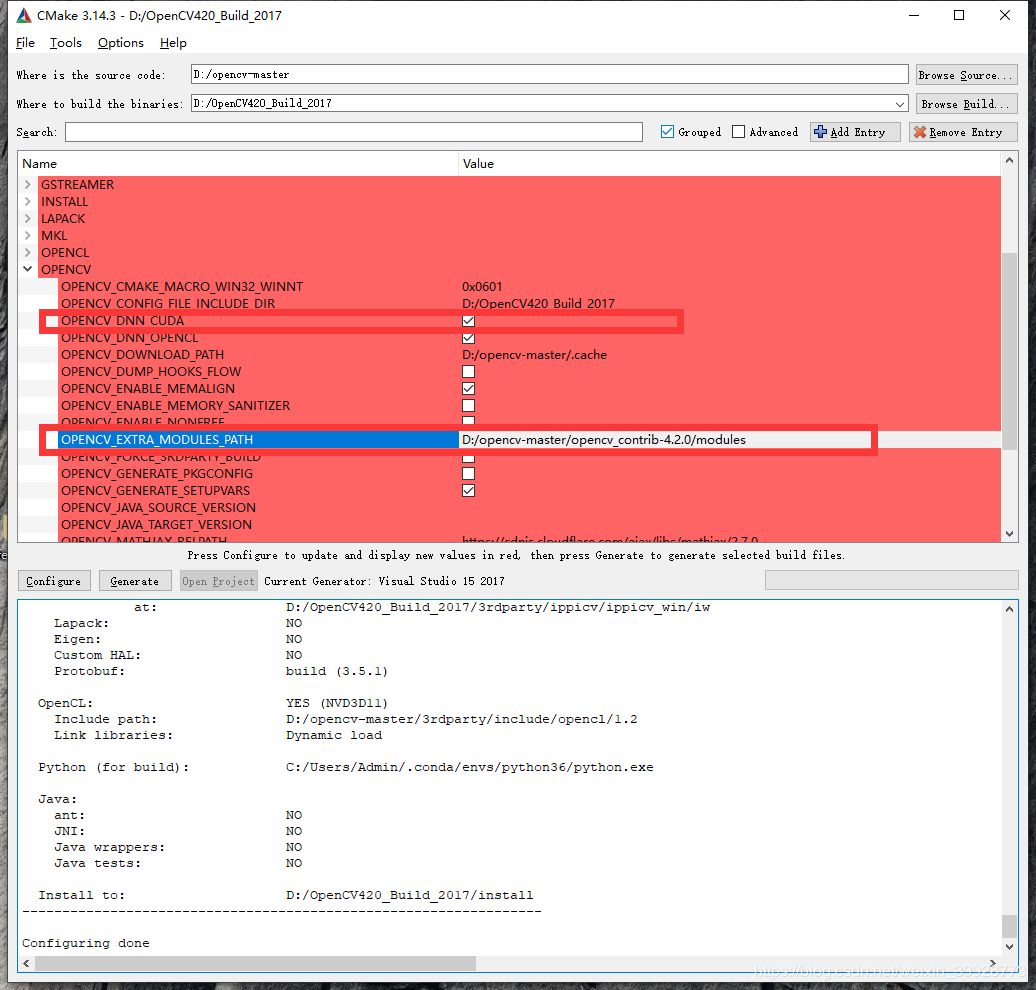Uncheck the Grouped checkbox
This screenshot has width=1036, height=990.
tap(667, 131)
